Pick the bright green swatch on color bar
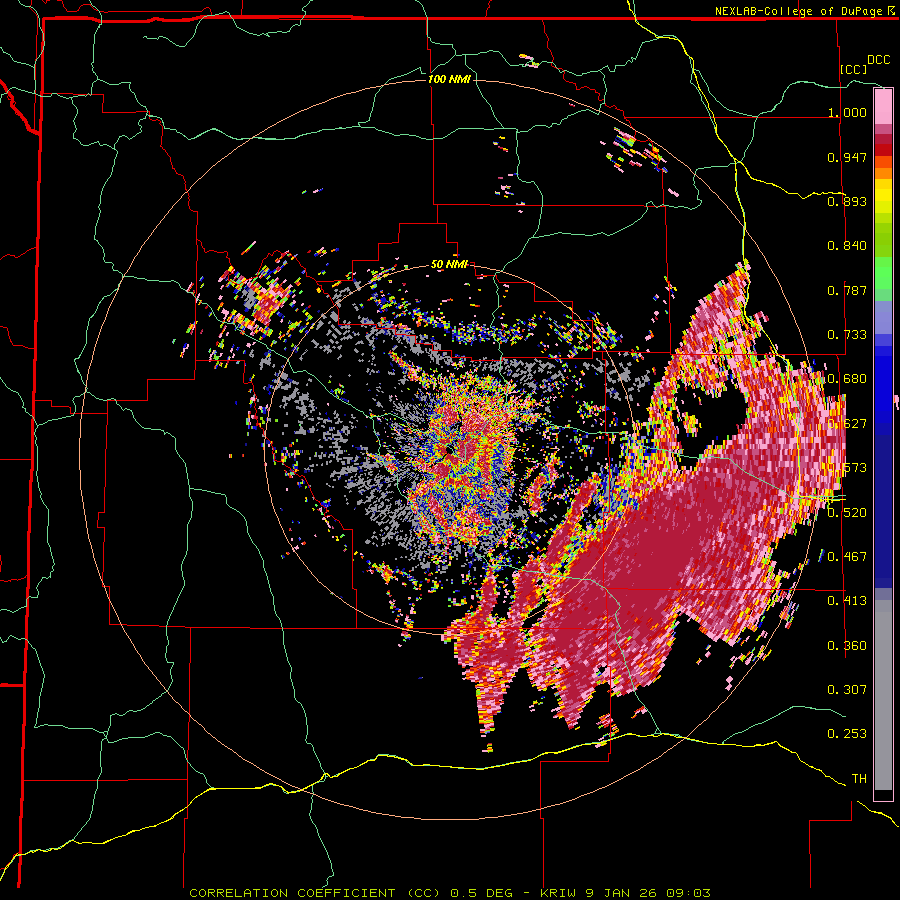The width and height of the screenshot is (900, 900). pos(883,273)
